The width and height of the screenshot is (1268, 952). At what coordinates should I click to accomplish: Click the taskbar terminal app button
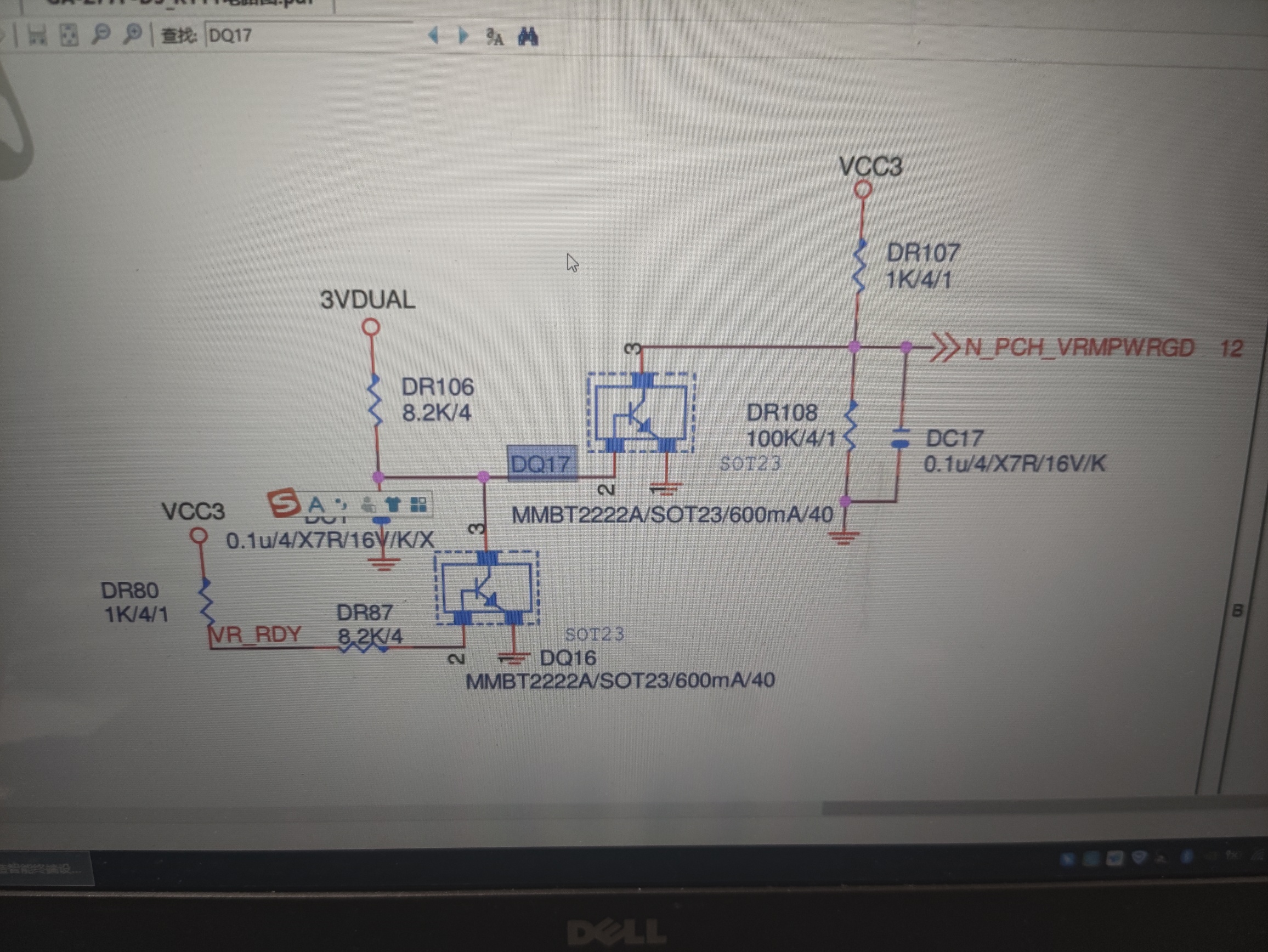43,869
